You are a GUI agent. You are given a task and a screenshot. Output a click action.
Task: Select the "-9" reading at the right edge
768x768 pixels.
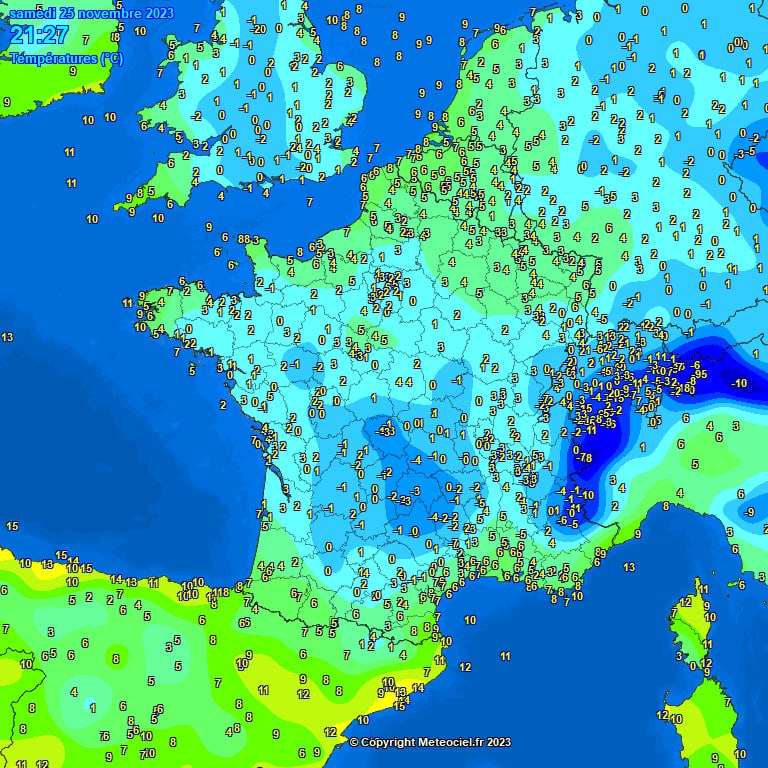(749, 512)
